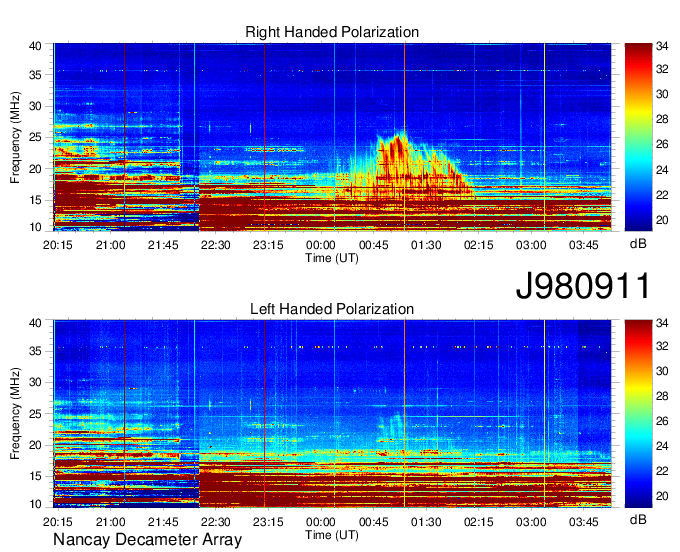Click "dB" label under Left Handed colorbar
680x552 pixels.
[638, 519]
